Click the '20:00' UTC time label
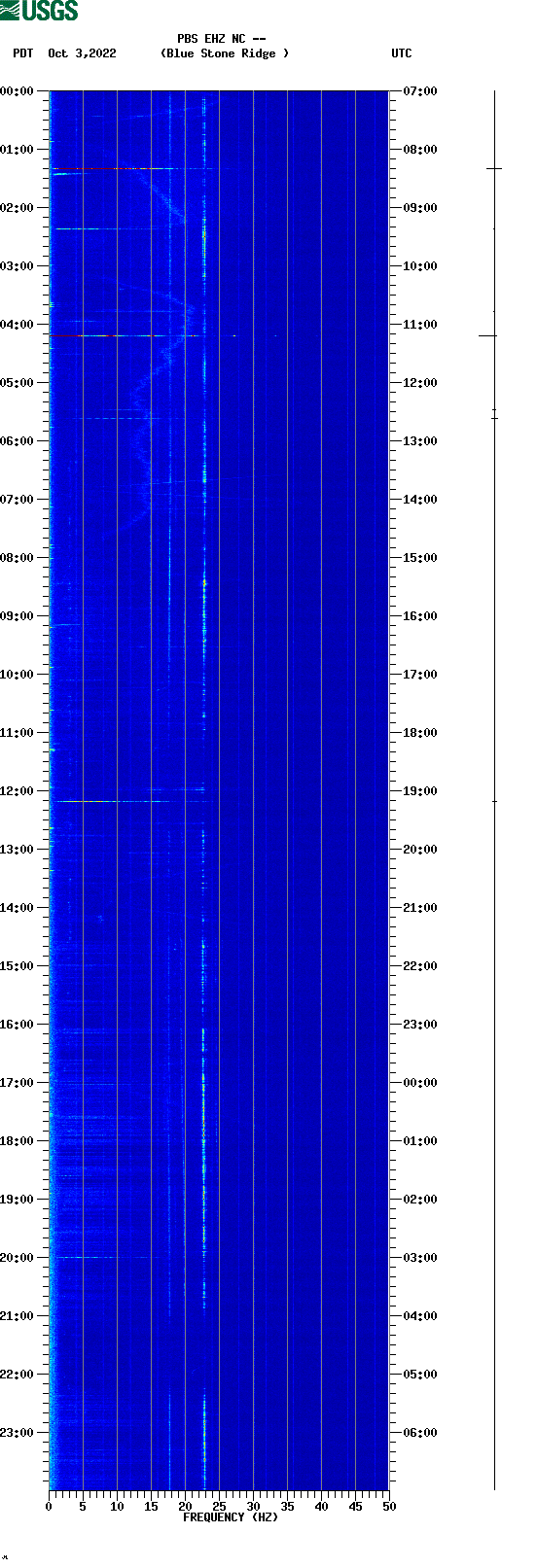 click(420, 850)
